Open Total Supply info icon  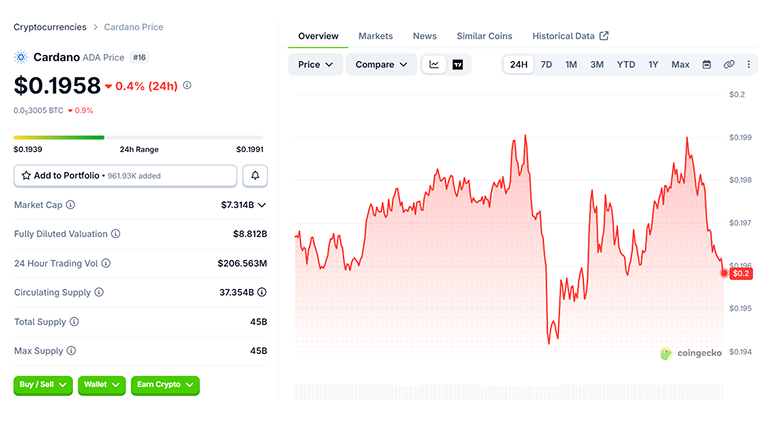[x=74, y=322]
